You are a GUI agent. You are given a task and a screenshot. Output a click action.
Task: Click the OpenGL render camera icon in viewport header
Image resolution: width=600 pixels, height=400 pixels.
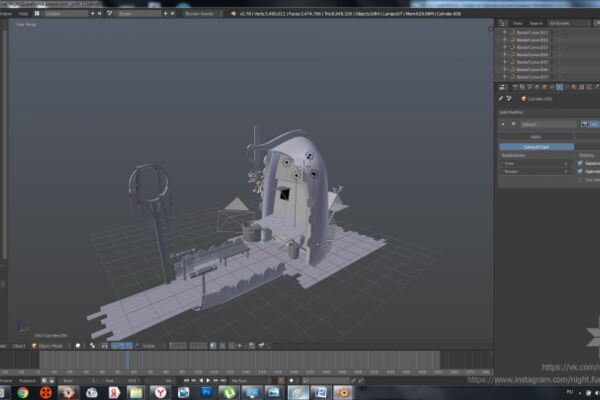coord(252,346)
